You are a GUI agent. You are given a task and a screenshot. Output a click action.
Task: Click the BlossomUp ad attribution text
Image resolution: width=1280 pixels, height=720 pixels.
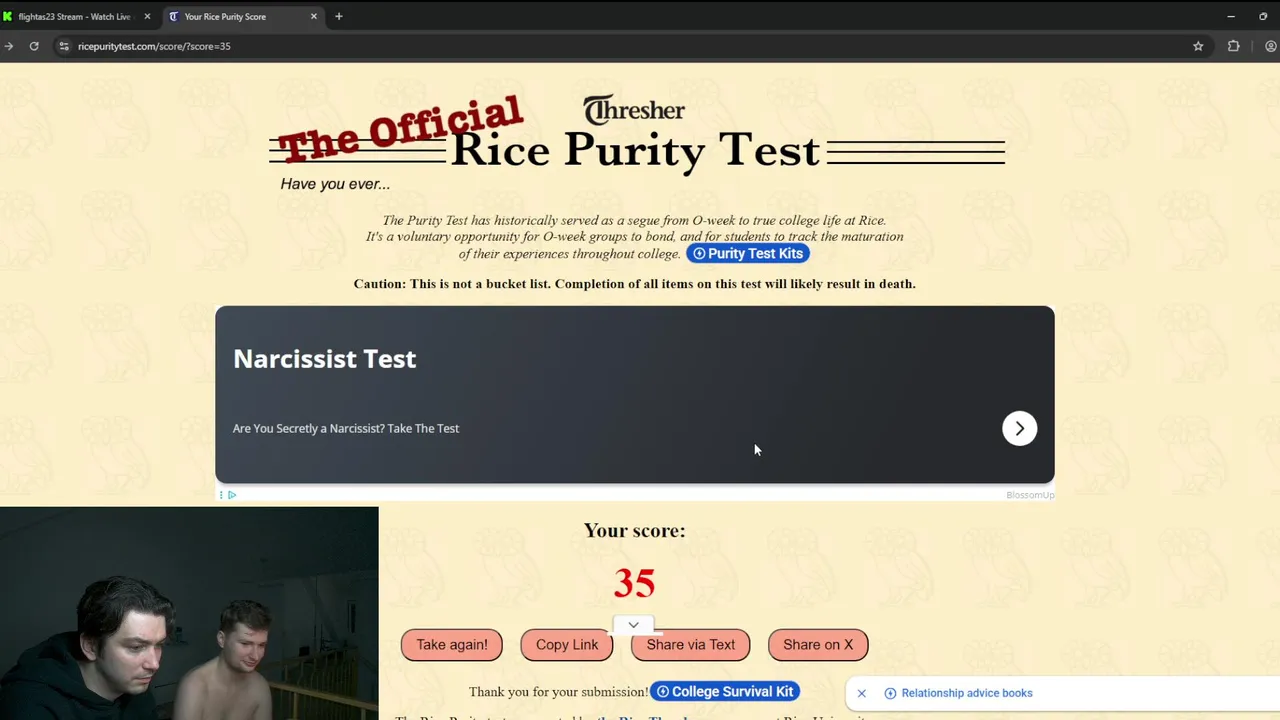coord(1030,495)
